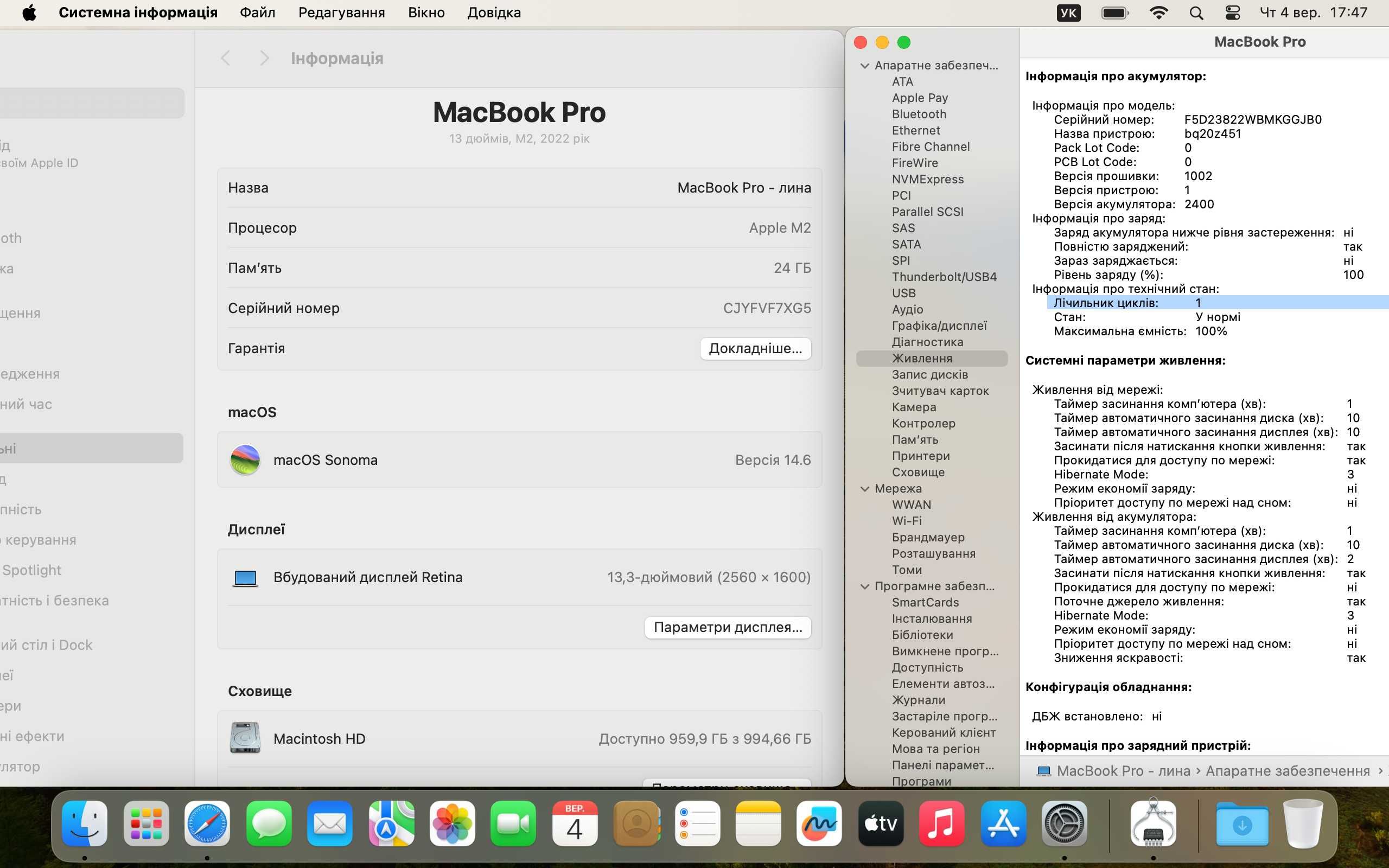Image resolution: width=1389 pixels, height=868 pixels.
Task: Select Брандмауер under Мережа
Action: coord(928,537)
